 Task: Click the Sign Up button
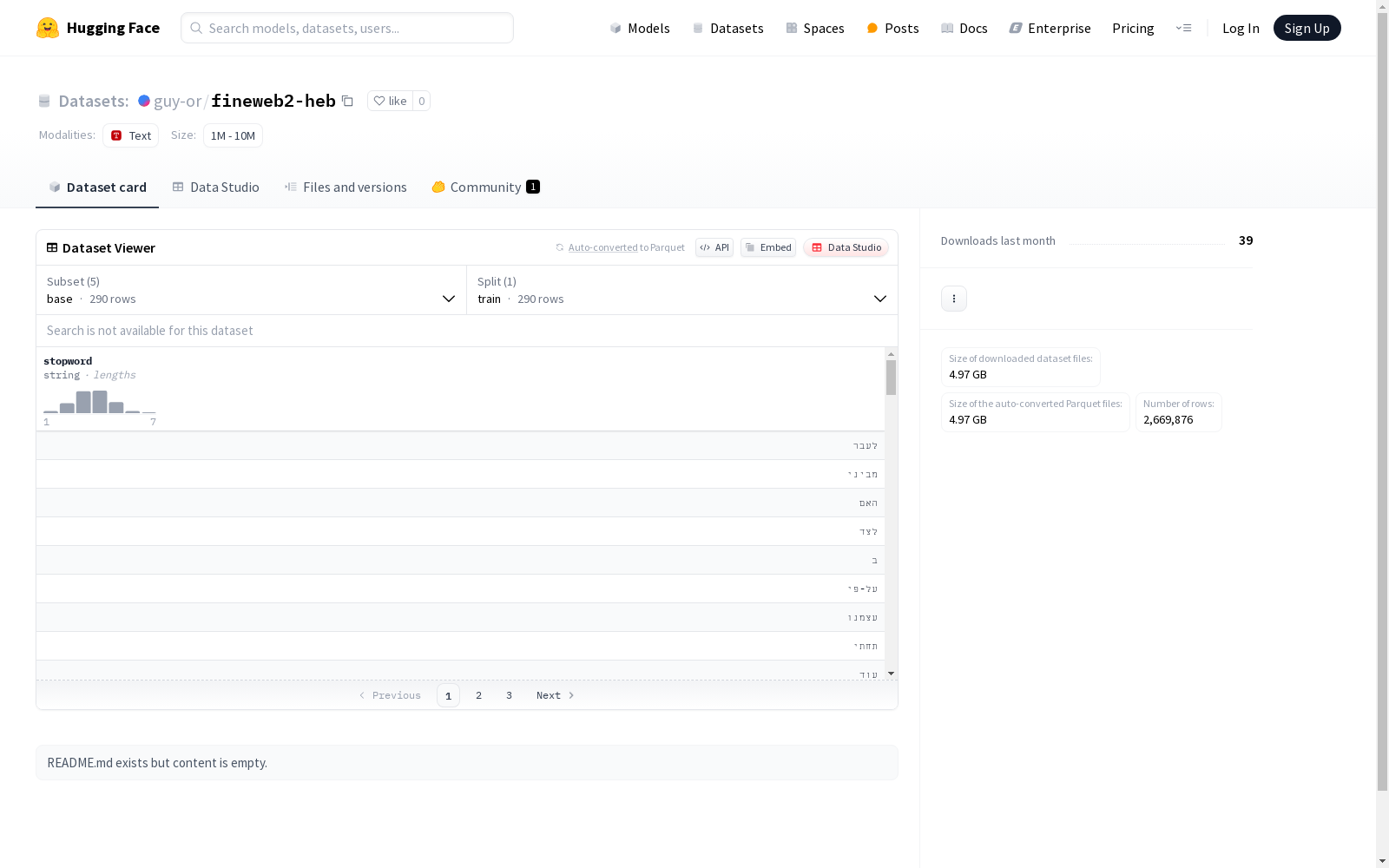point(1307,28)
